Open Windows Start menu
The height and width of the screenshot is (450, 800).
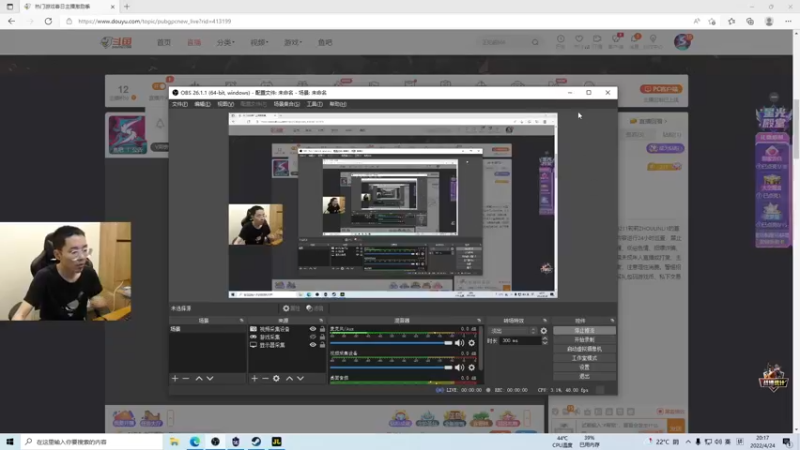[10, 441]
